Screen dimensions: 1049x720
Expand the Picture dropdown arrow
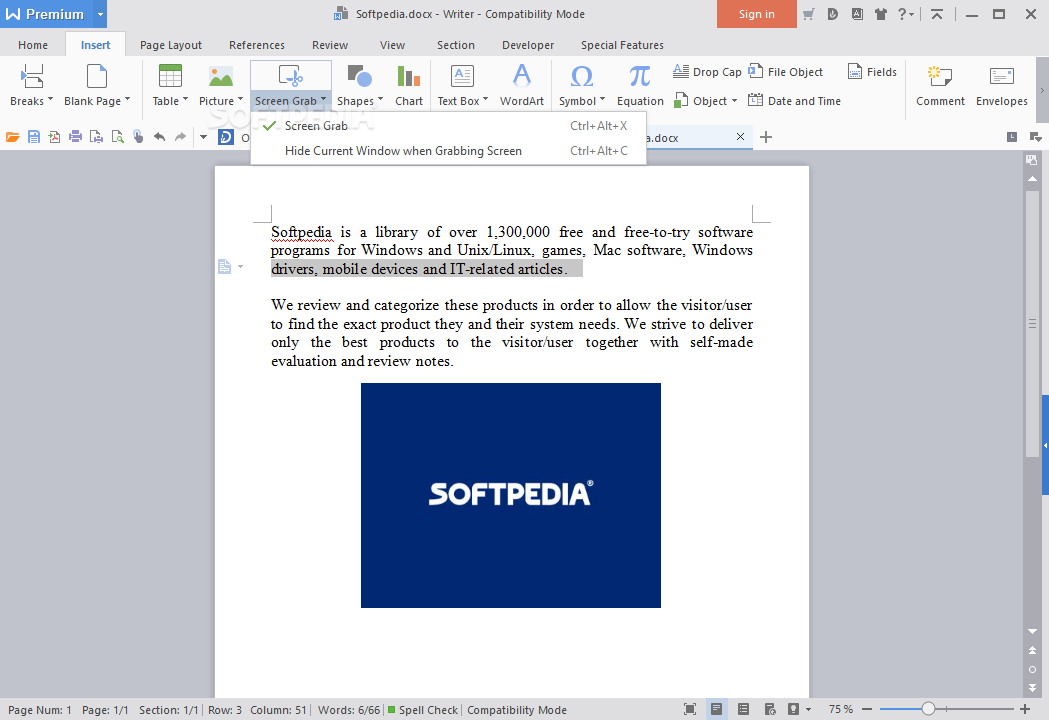(240, 100)
